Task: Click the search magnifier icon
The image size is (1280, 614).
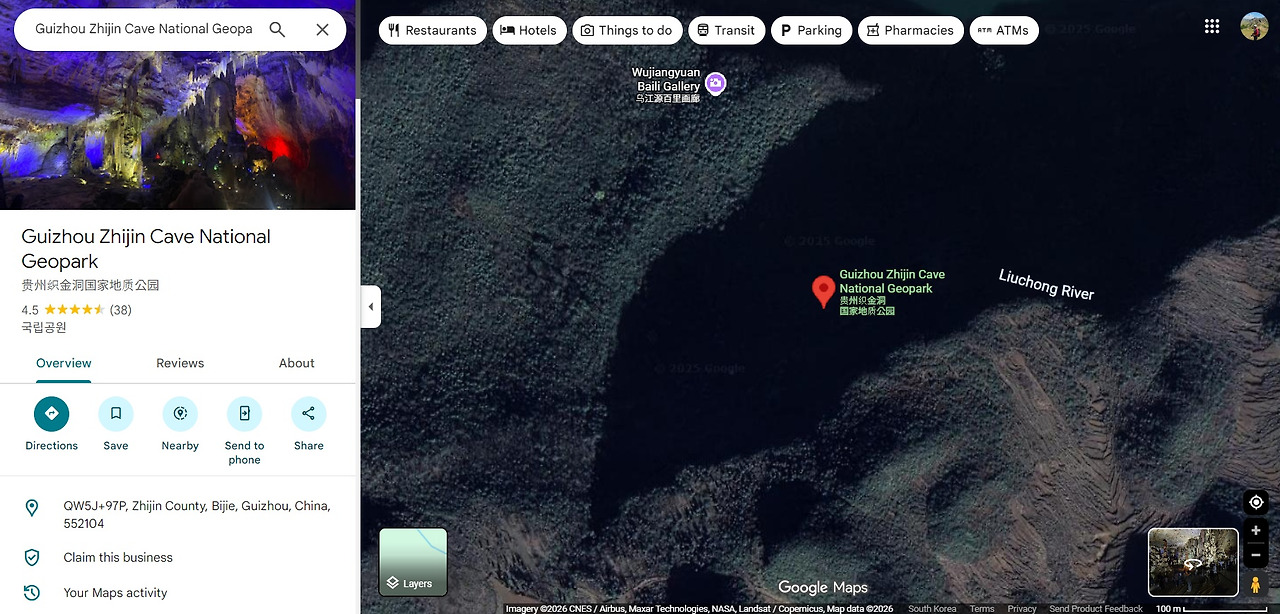Action: click(x=277, y=29)
